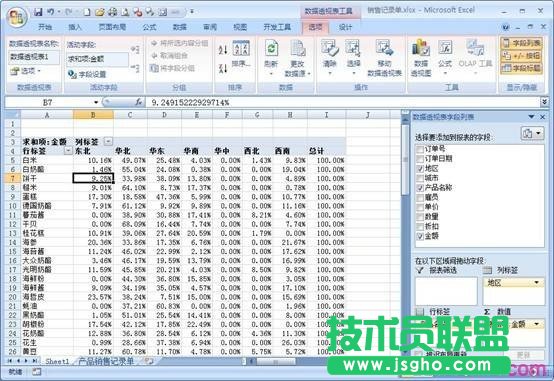
Task: Insert a 数据透视图 pivot chart
Action: (x=421, y=58)
